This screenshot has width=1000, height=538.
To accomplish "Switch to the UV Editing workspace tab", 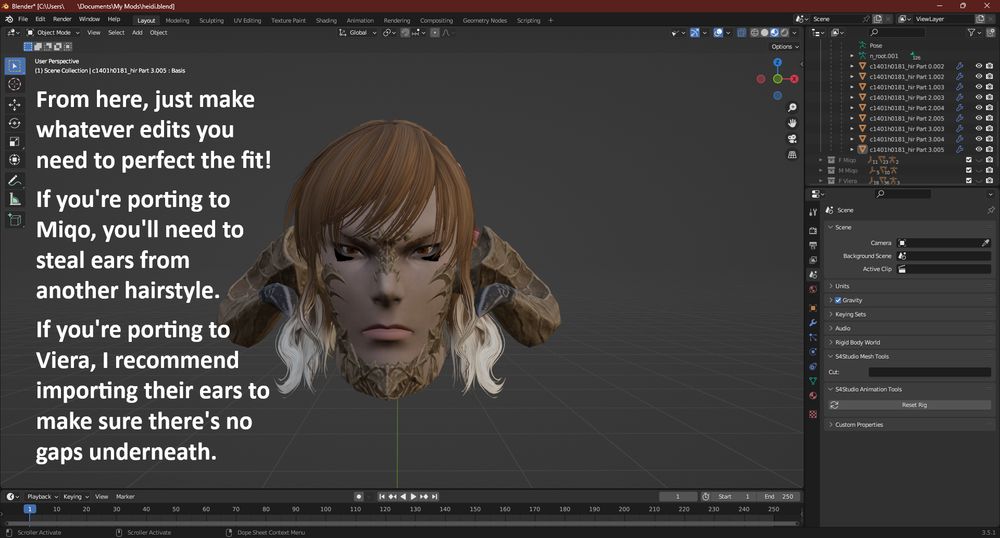I will (247, 20).
